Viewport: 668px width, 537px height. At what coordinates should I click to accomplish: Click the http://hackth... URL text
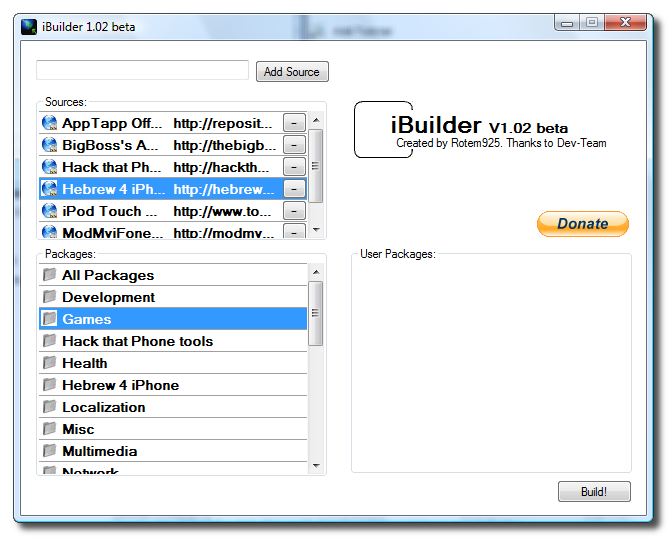click(222, 167)
